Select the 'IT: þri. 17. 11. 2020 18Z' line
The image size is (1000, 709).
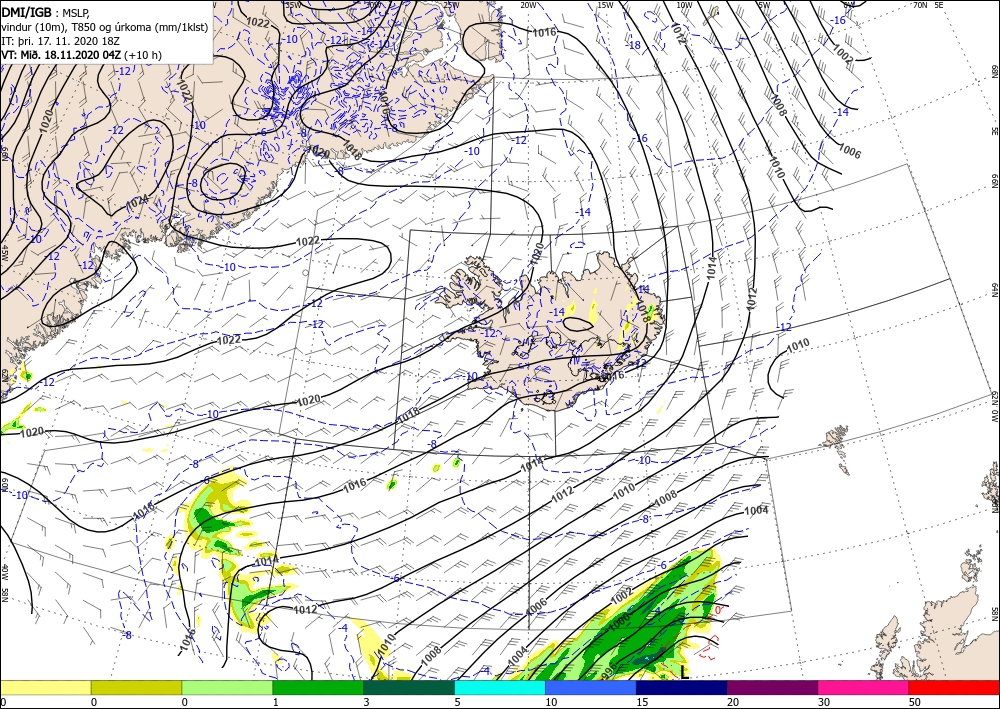[x=60, y=40]
